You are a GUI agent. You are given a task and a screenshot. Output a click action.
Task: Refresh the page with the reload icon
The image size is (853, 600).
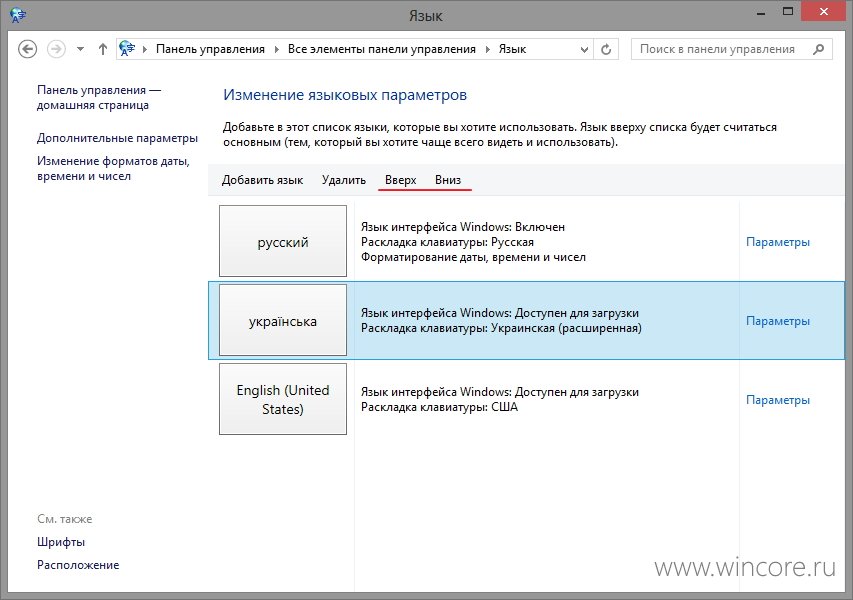(606, 50)
